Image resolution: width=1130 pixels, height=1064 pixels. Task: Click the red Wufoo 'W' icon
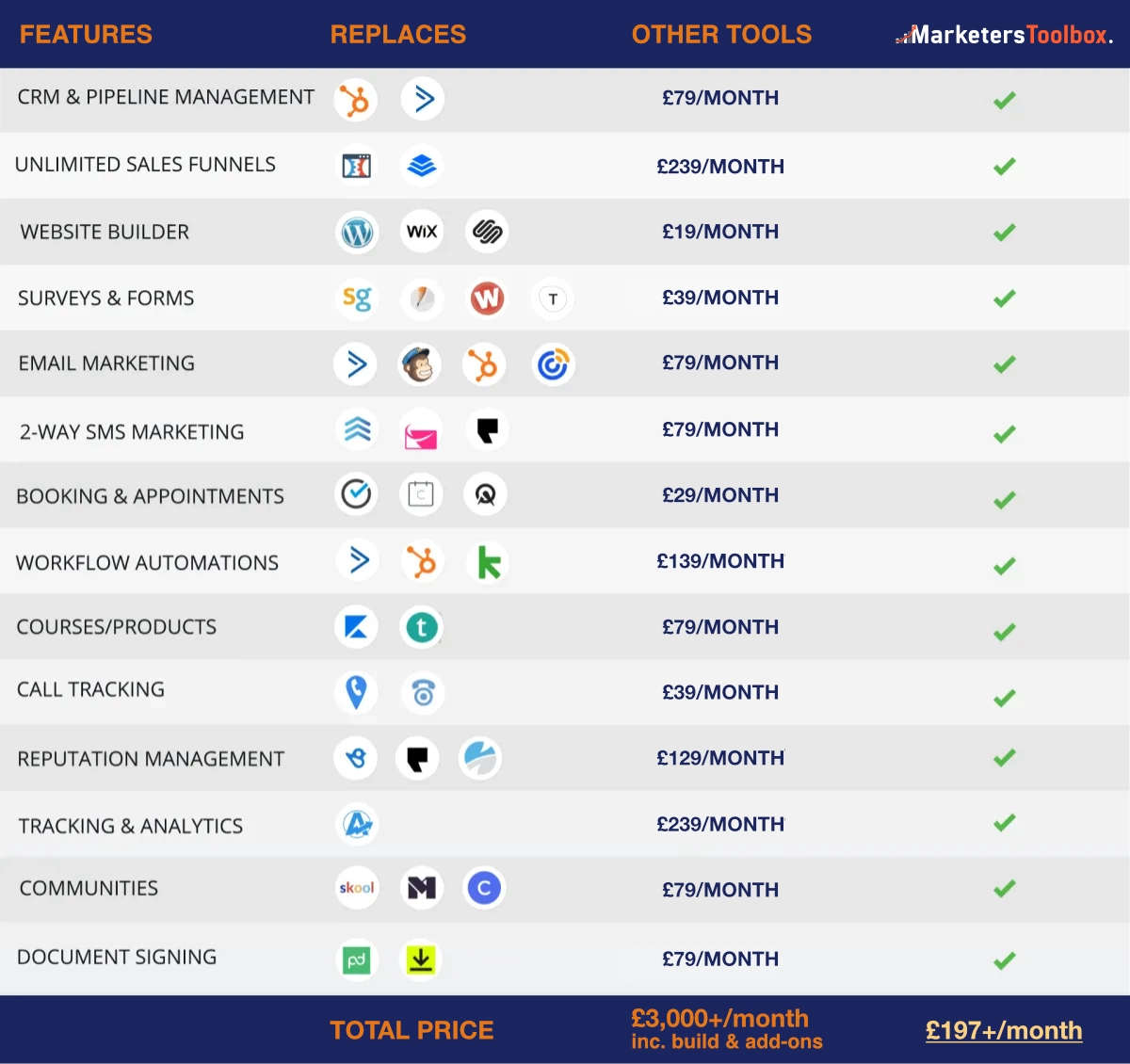[487, 298]
